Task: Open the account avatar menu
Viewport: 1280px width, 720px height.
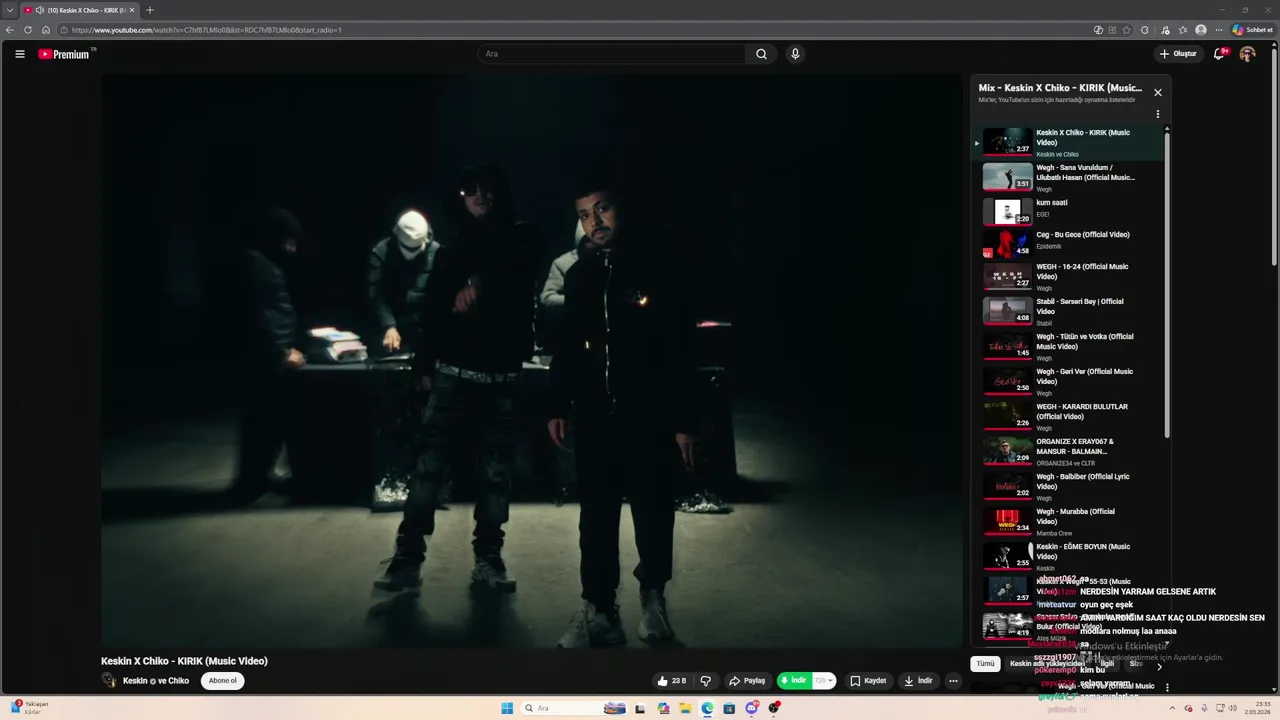Action: point(1247,54)
